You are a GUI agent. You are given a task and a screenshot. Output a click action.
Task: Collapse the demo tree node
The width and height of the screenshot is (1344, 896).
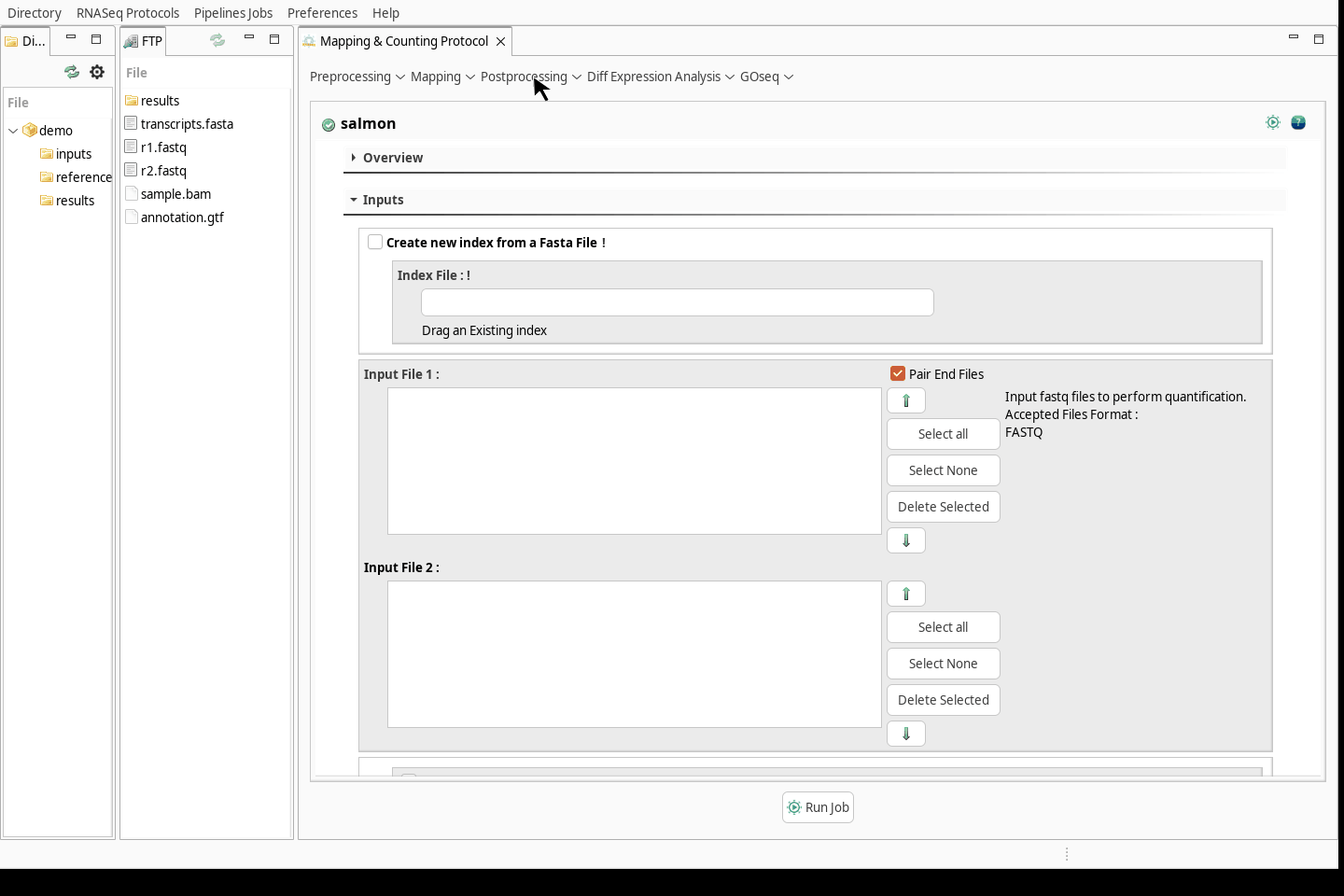13,131
